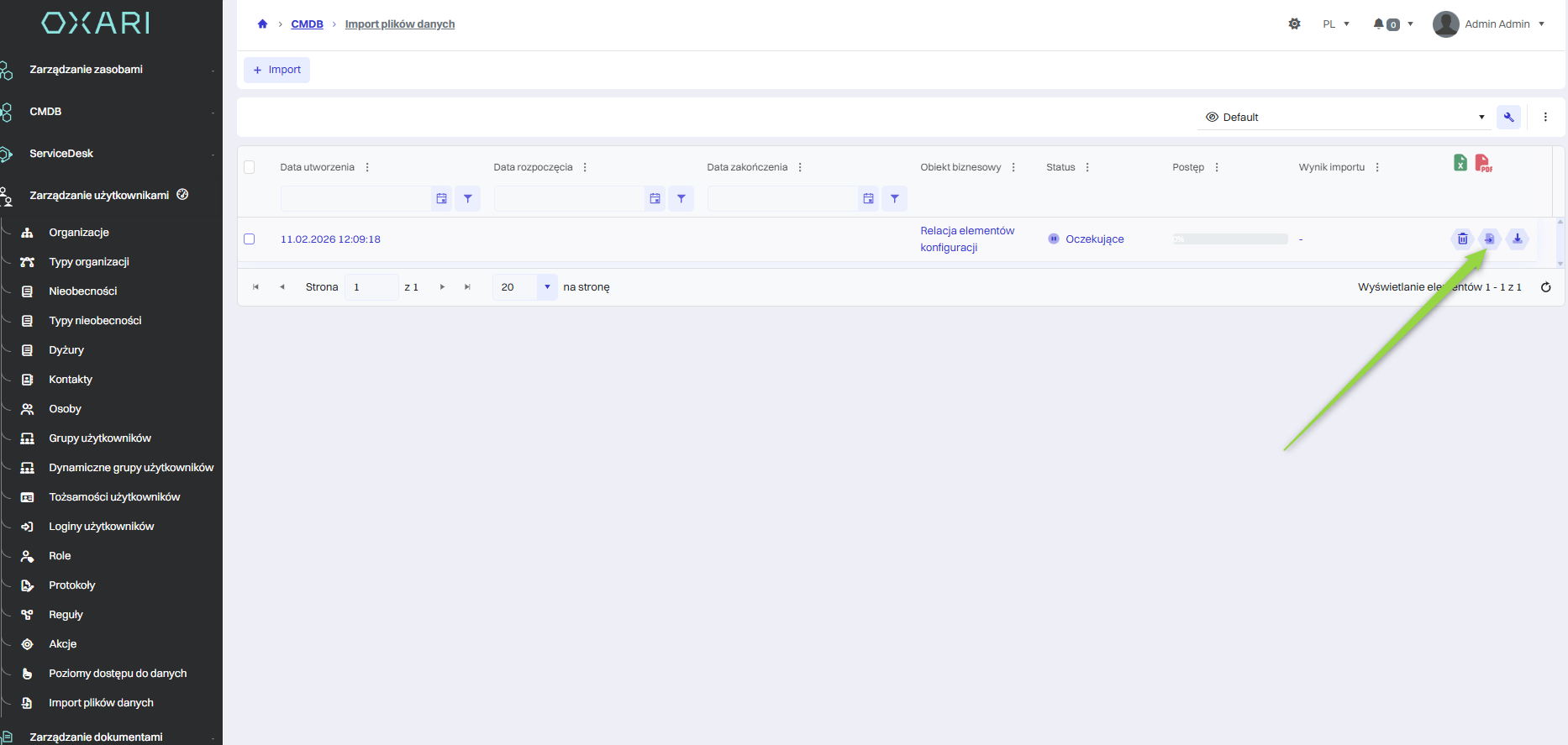This screenshot has width=1568, height=745.
Task: Open calendar picker for Data zakończenia filter
Action: tap(868, 199)
